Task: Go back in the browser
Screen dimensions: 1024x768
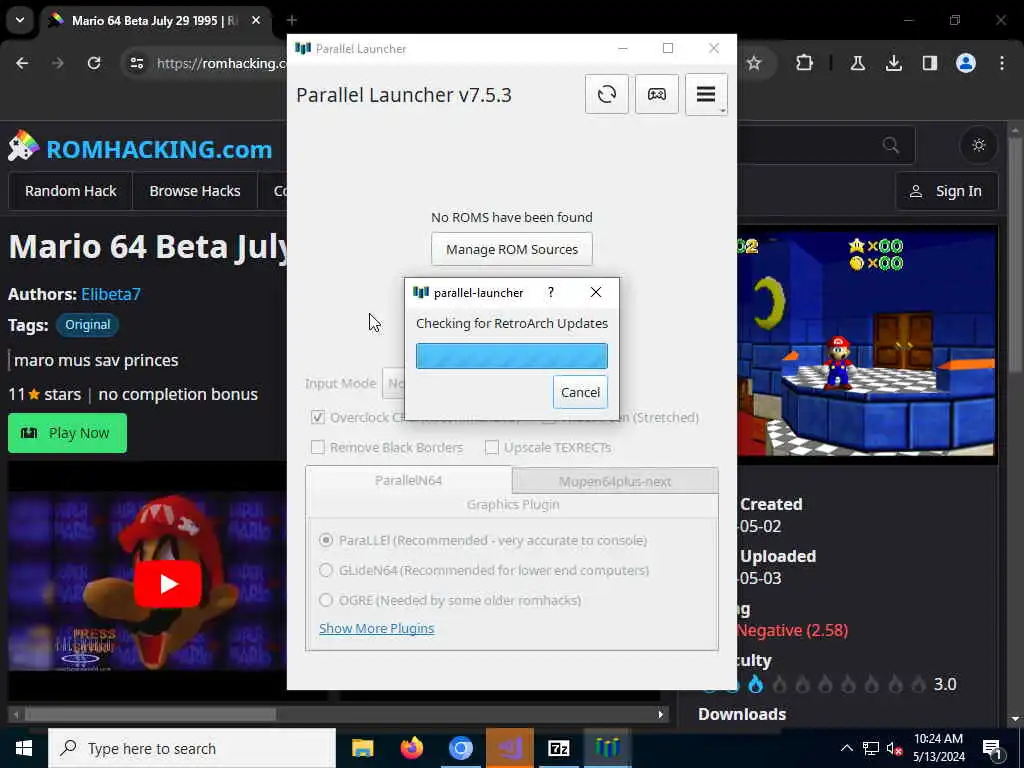Action: [x=22, y=63]
